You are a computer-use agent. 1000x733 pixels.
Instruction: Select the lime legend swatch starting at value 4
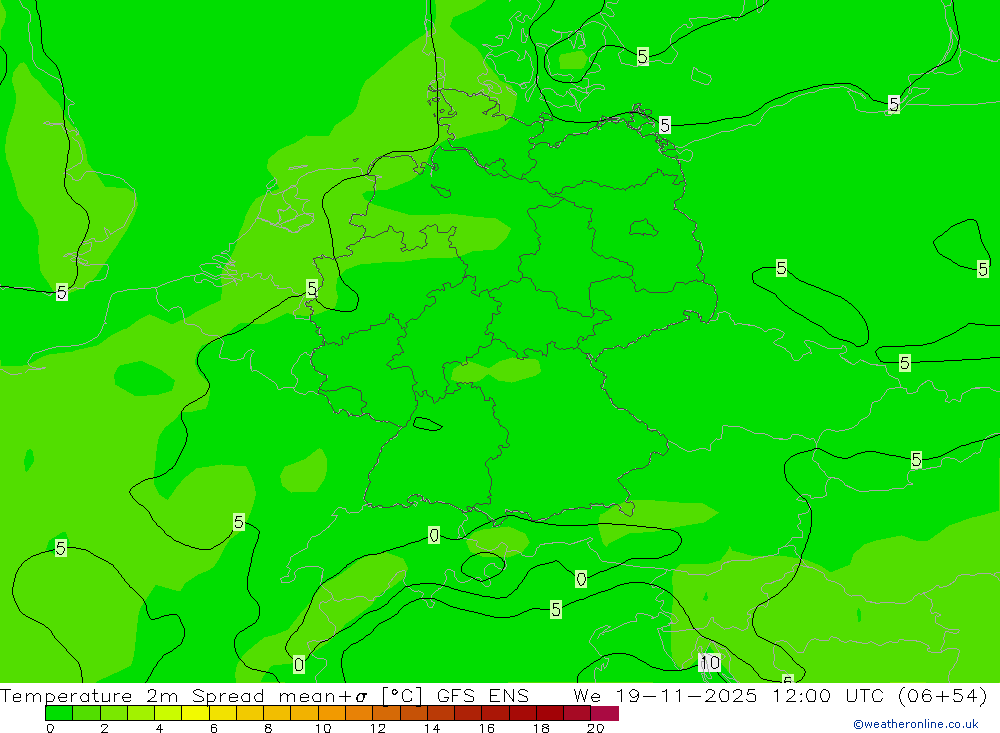click(168, 713)
